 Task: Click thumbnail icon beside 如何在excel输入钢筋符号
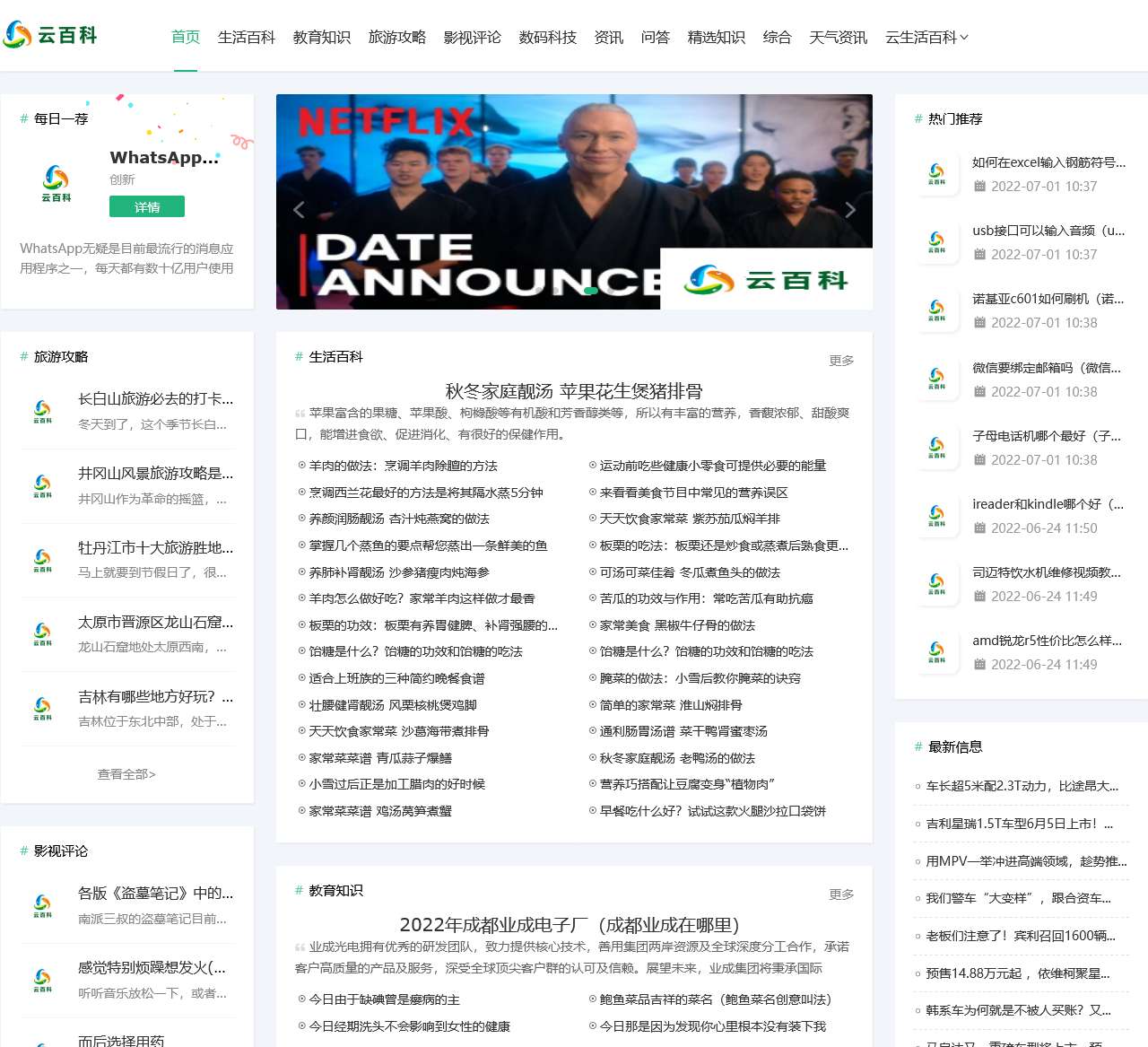point(936,174)
